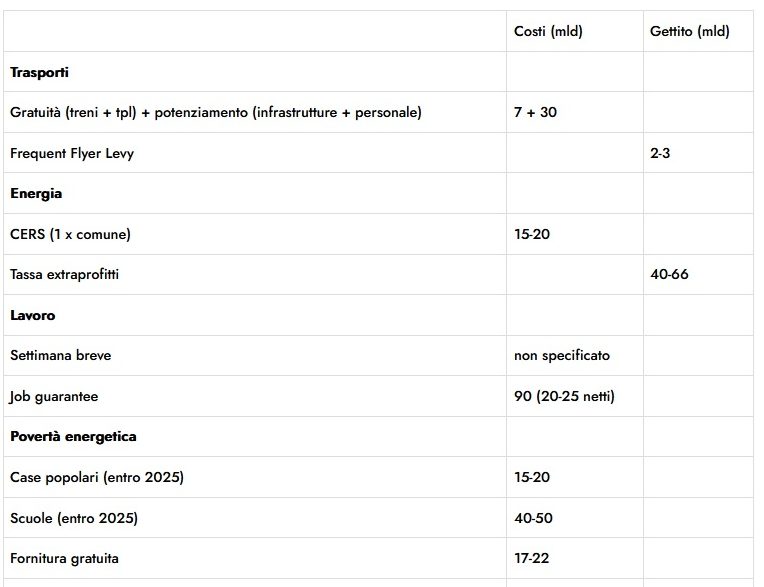Select the Scuole 40-50 cost cell
This screenshot has width=764, height=587.
pos(533,518)
